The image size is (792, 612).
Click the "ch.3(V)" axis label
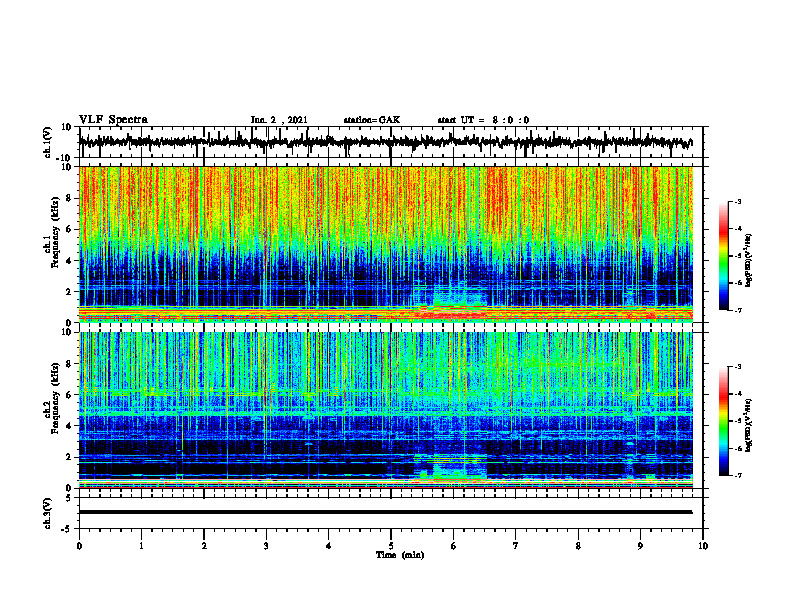click(x=48, y=513)
